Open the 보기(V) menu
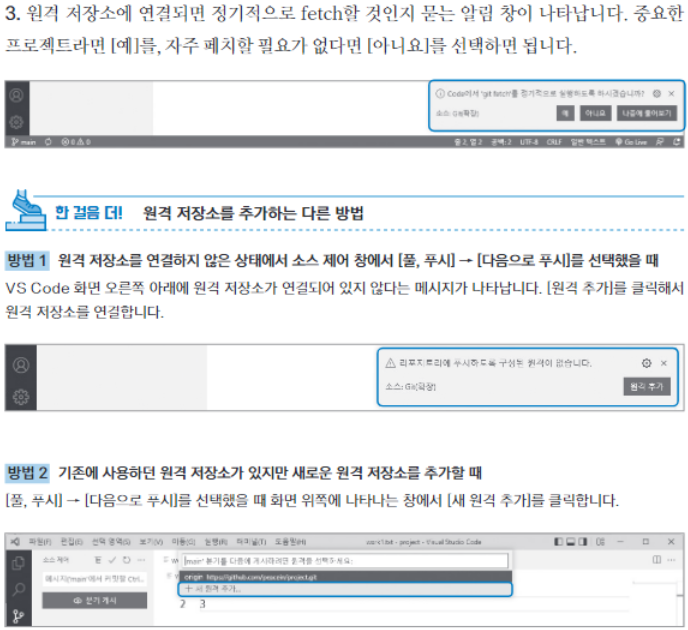688x630 pixels. click(151, 542)
